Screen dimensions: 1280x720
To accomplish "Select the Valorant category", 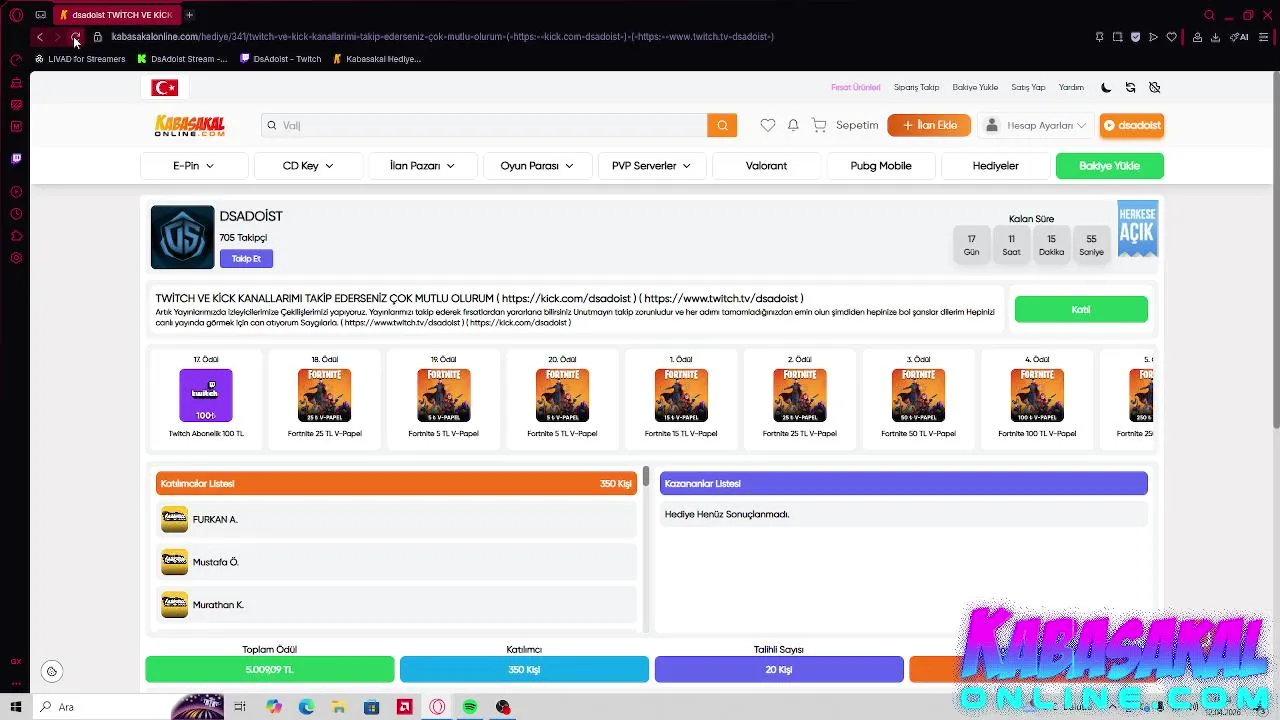I will coord(766,166).
